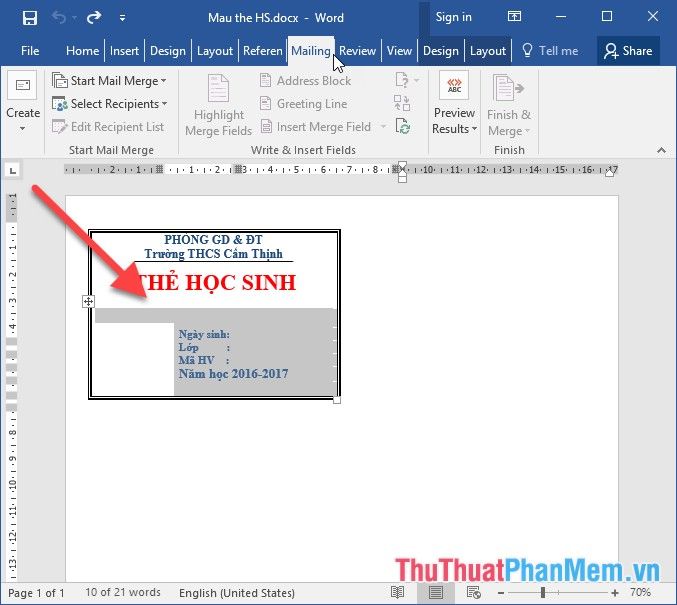Open Finish & Merge dropdown
677x605 pixels.
(x=509, y=105)
